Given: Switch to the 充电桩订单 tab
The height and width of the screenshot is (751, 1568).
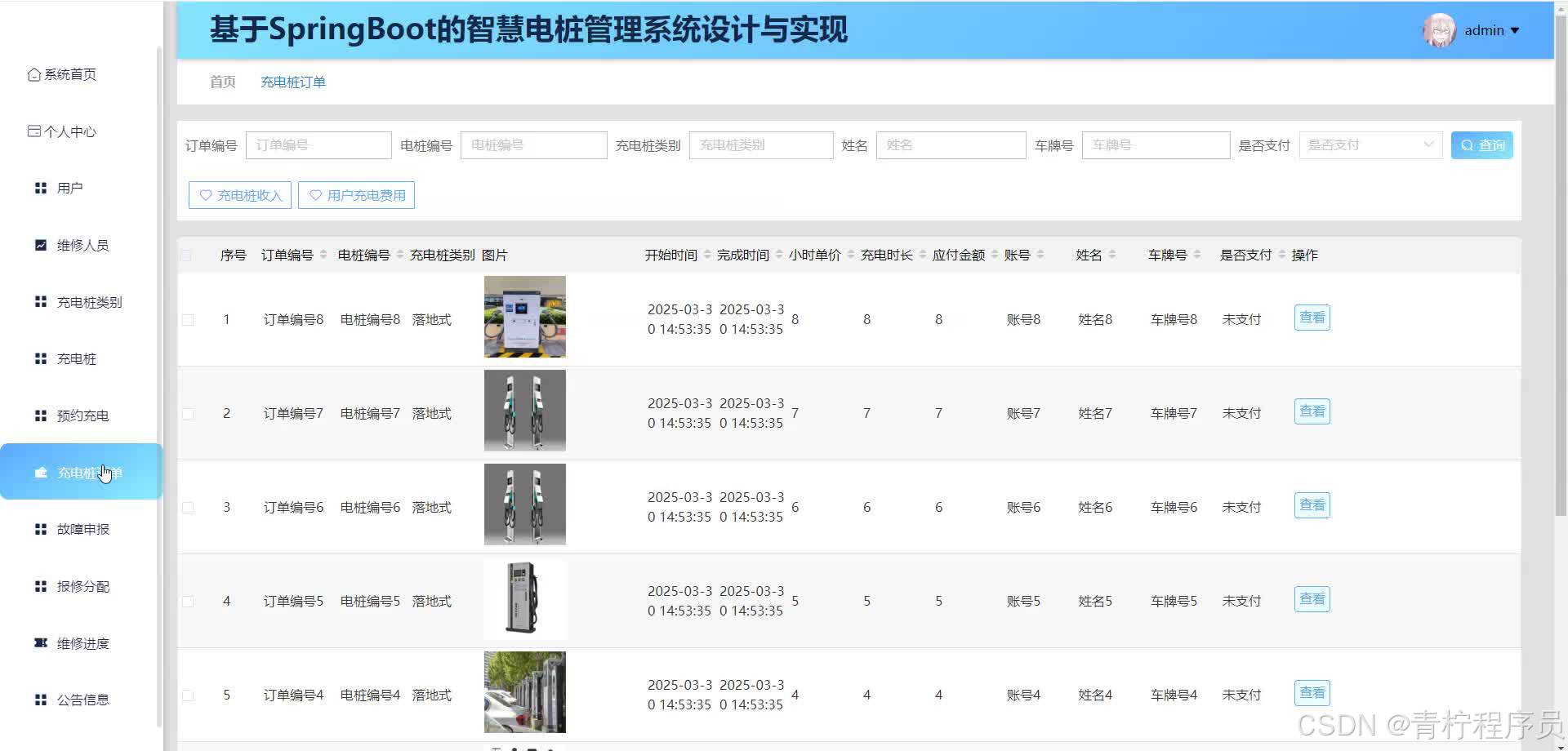Looking at the screenshot, I should pos(292,82).
